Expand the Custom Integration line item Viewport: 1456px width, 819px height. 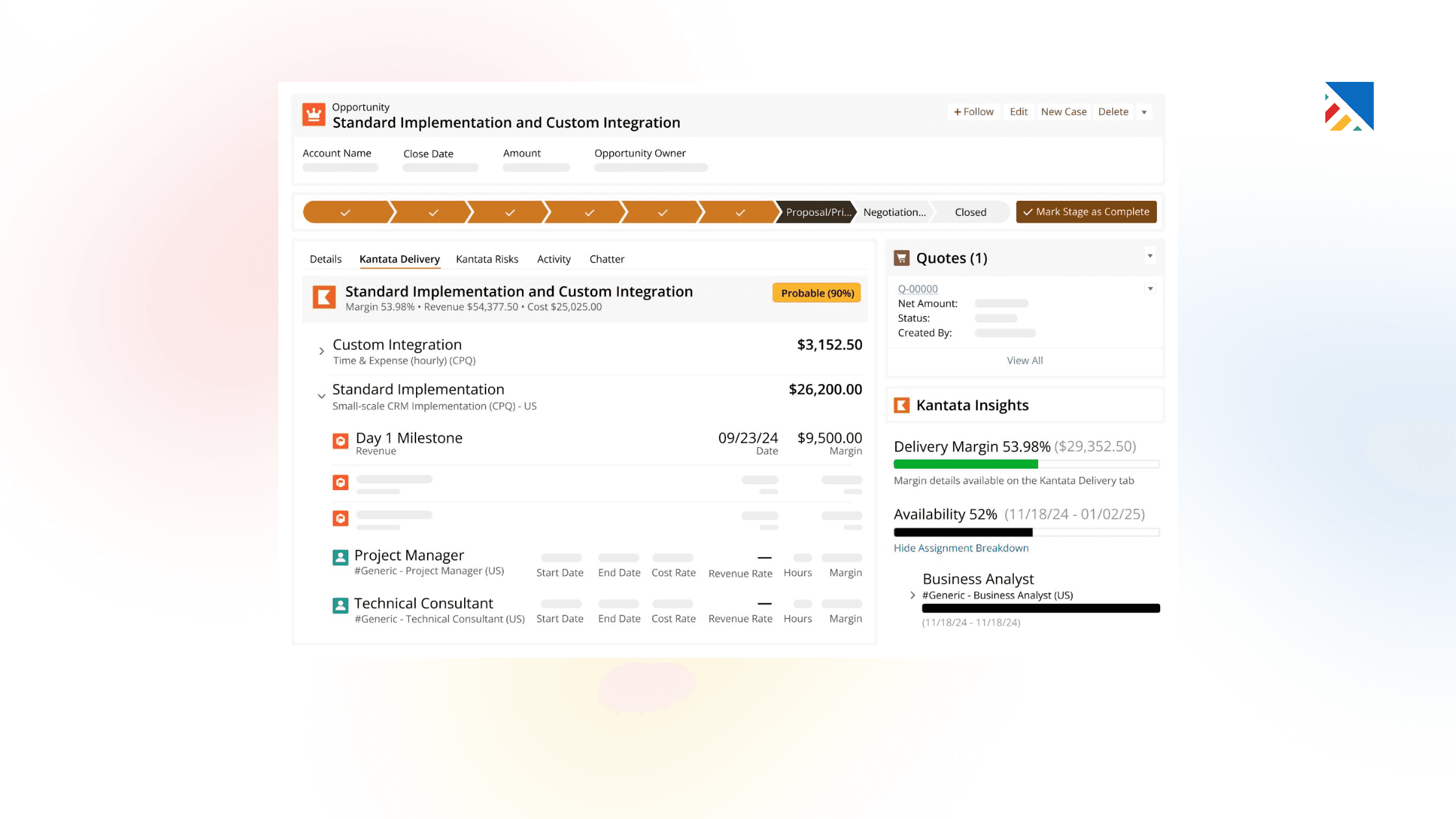coord(321,350)
